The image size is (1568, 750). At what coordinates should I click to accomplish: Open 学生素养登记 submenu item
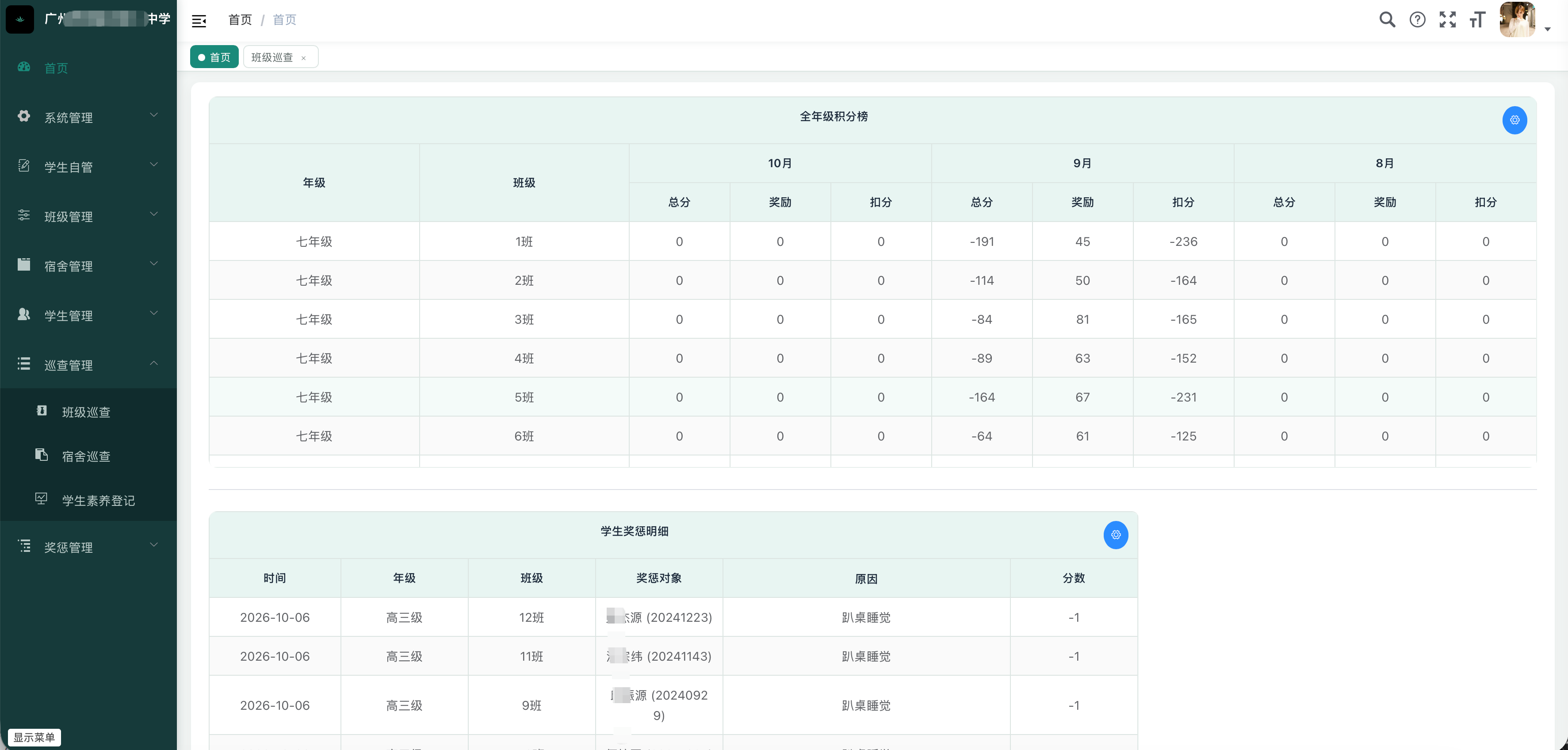88,500
